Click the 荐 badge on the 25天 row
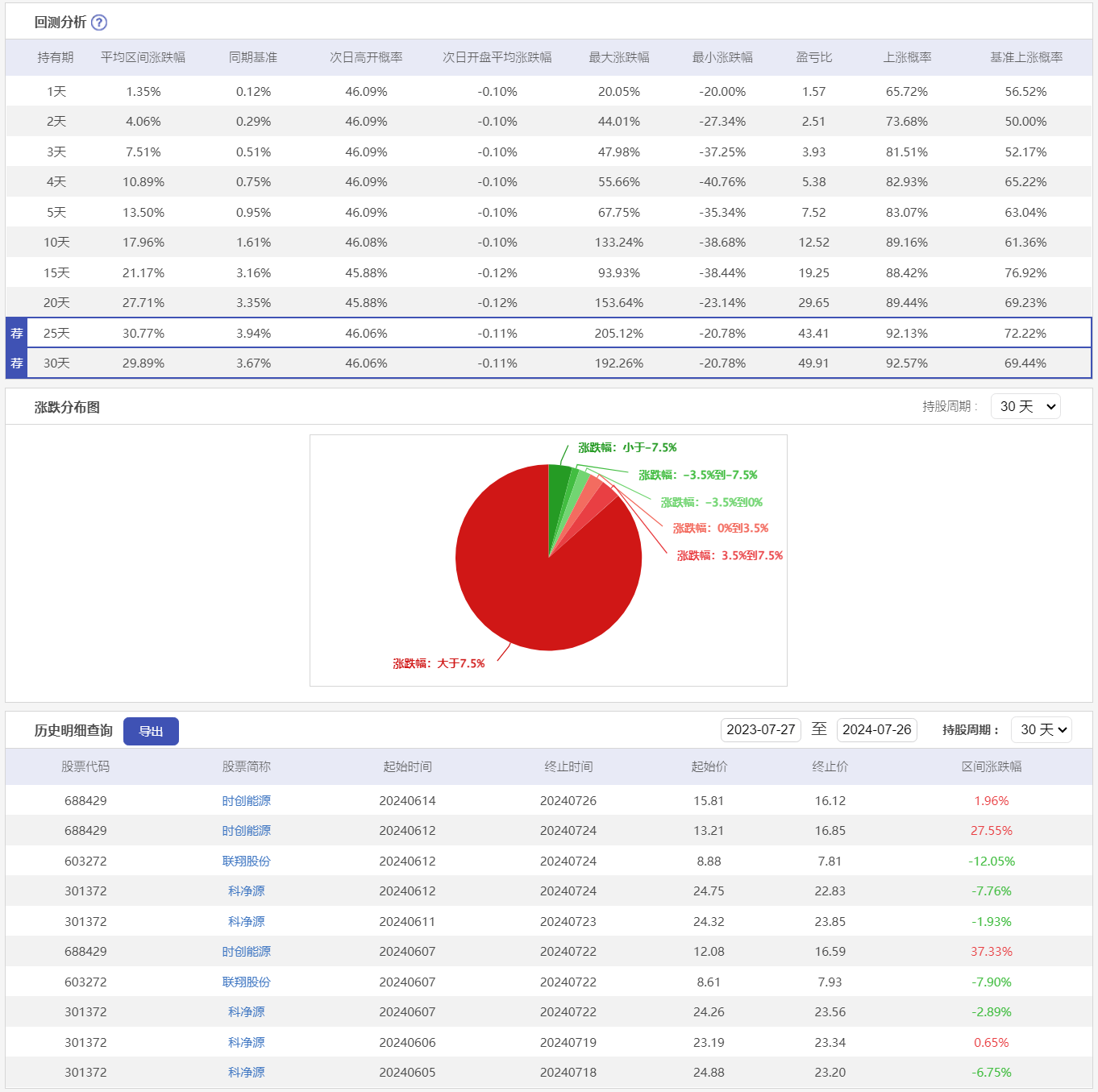 [x=17, y=333]
